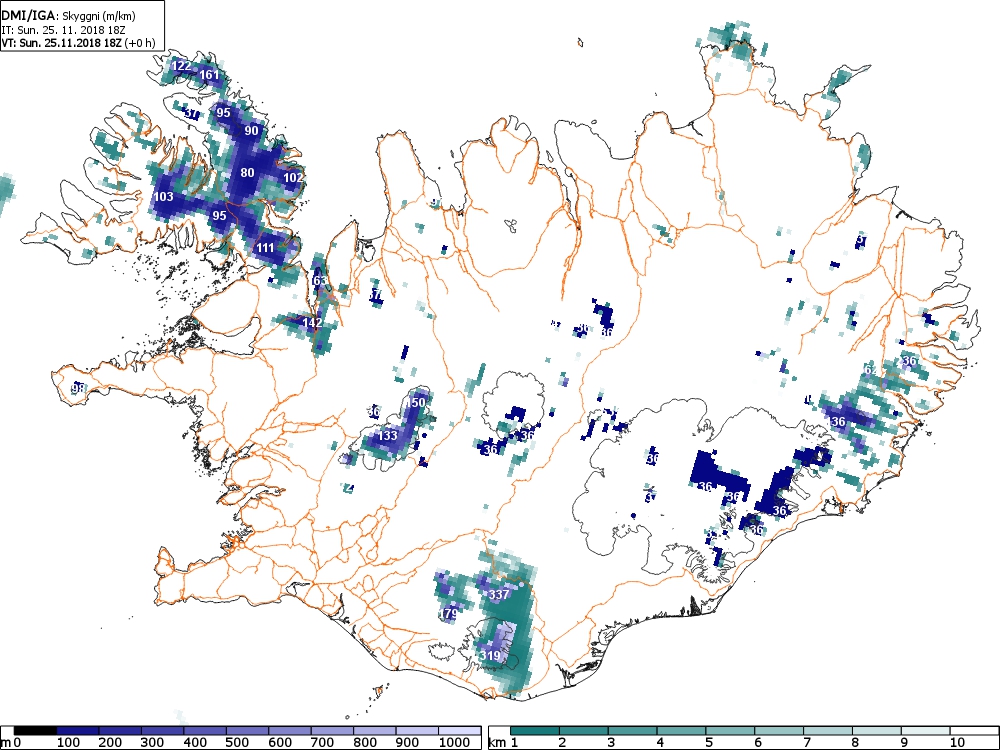Click the teal swatch above the km 5 label
Viewport: 1000px width, 750px height.
pyautogui.click(x=729, y=731)
